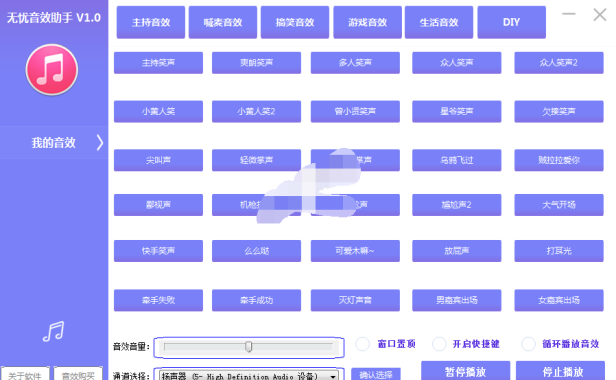
Task: Click the 么么哒 sound button
Action: tap(257, 251)
